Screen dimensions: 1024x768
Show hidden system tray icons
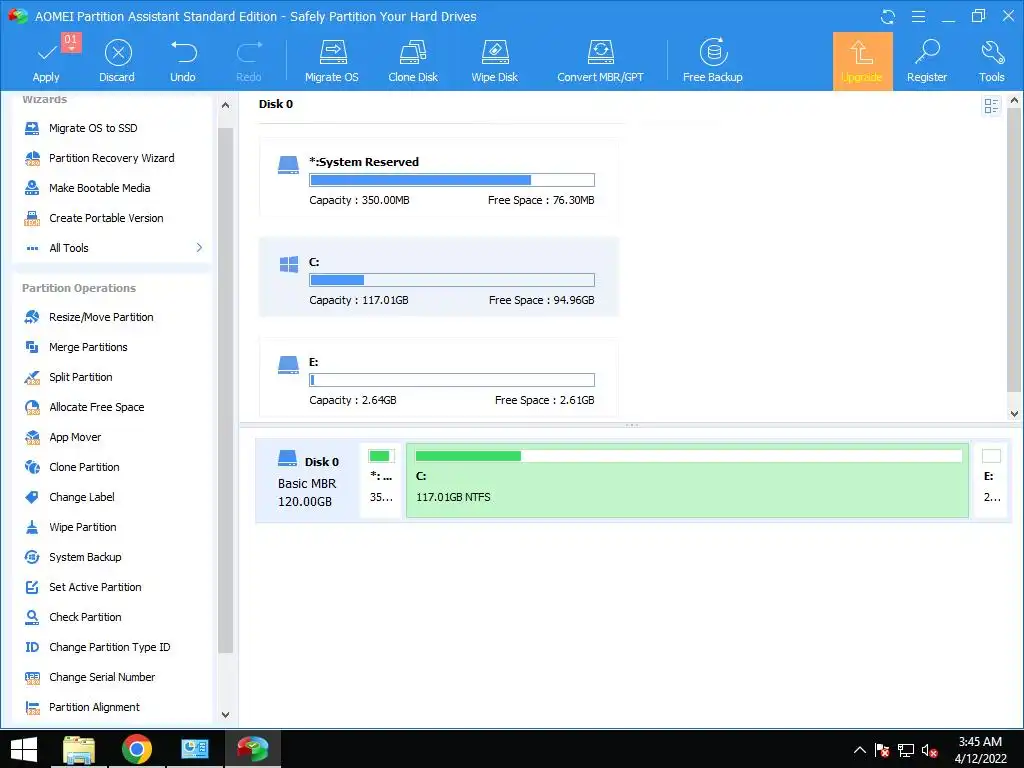(860, 750)
